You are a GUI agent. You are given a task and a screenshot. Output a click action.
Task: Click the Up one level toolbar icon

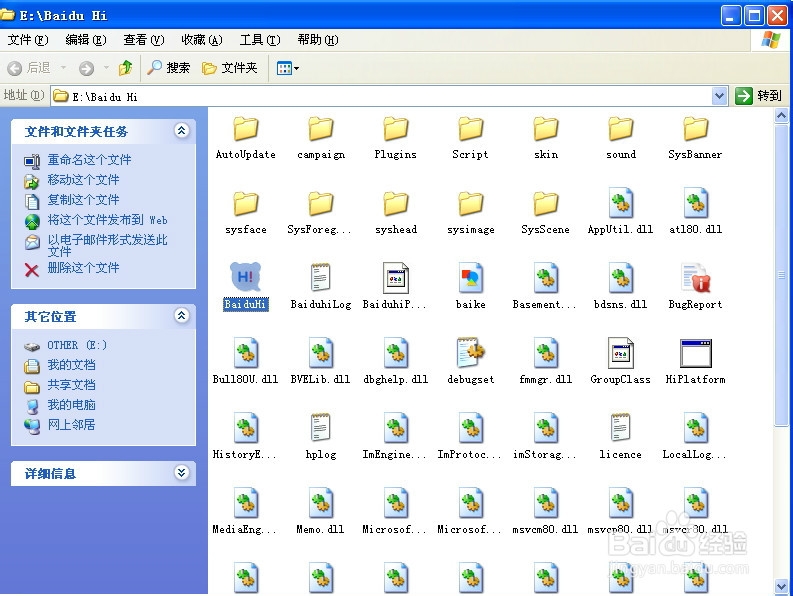point(125,67)
